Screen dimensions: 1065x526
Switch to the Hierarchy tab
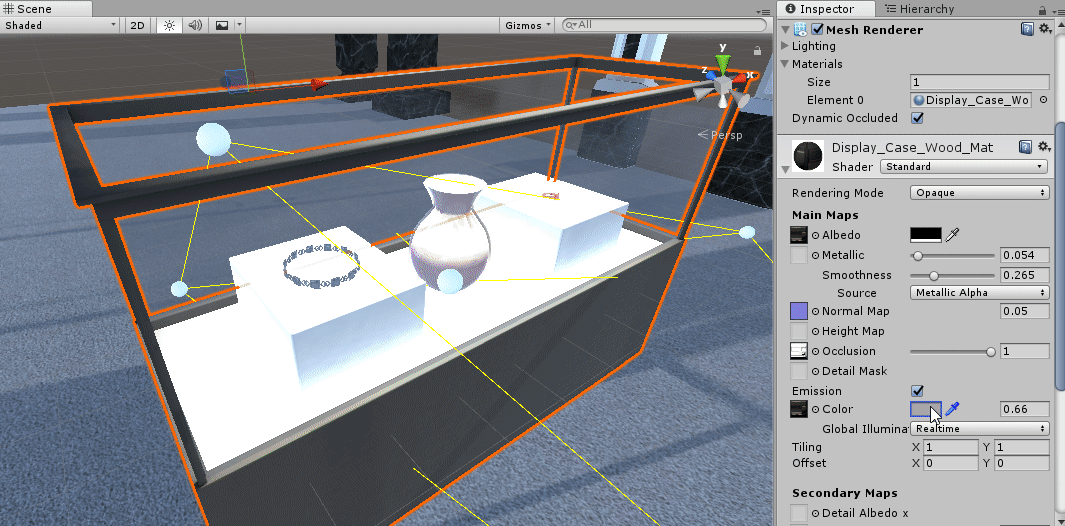[x=919, y=9]
